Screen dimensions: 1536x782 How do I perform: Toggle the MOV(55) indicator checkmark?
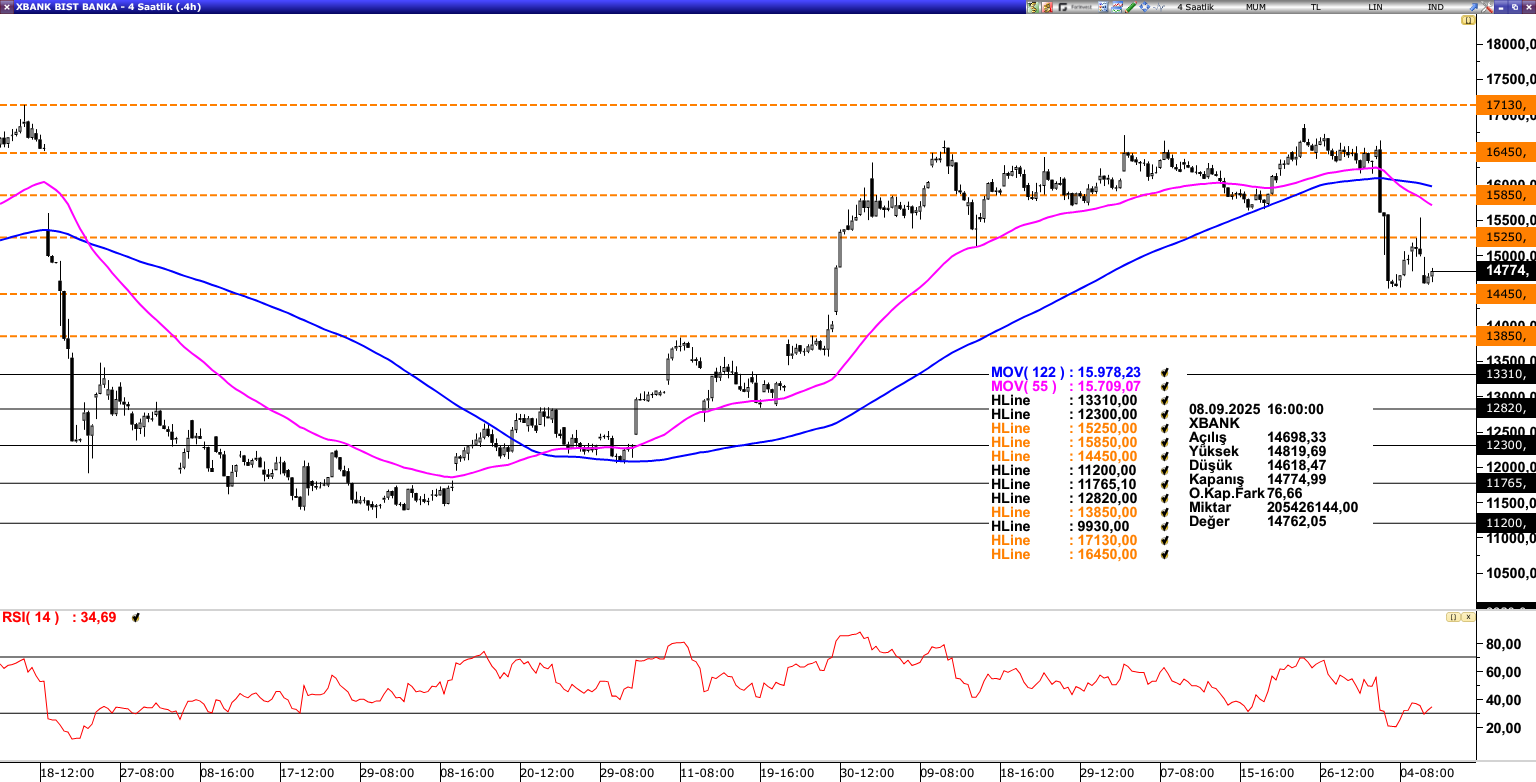[1164, 386]
